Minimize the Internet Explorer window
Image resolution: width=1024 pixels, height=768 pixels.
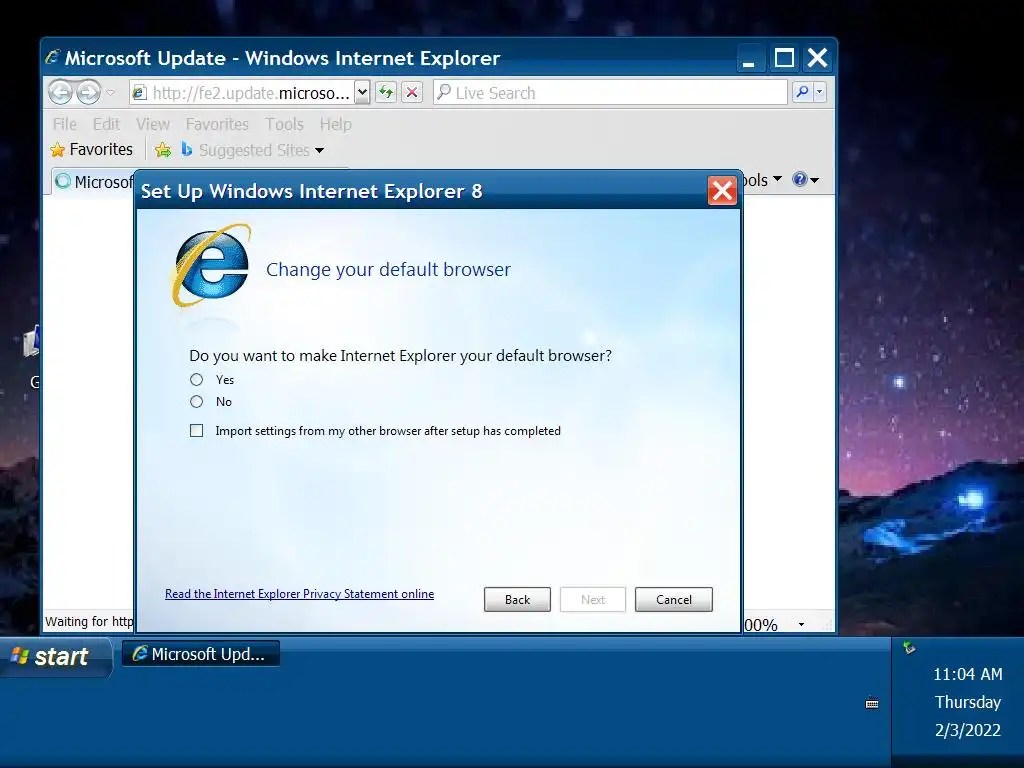tap(749, 59)
